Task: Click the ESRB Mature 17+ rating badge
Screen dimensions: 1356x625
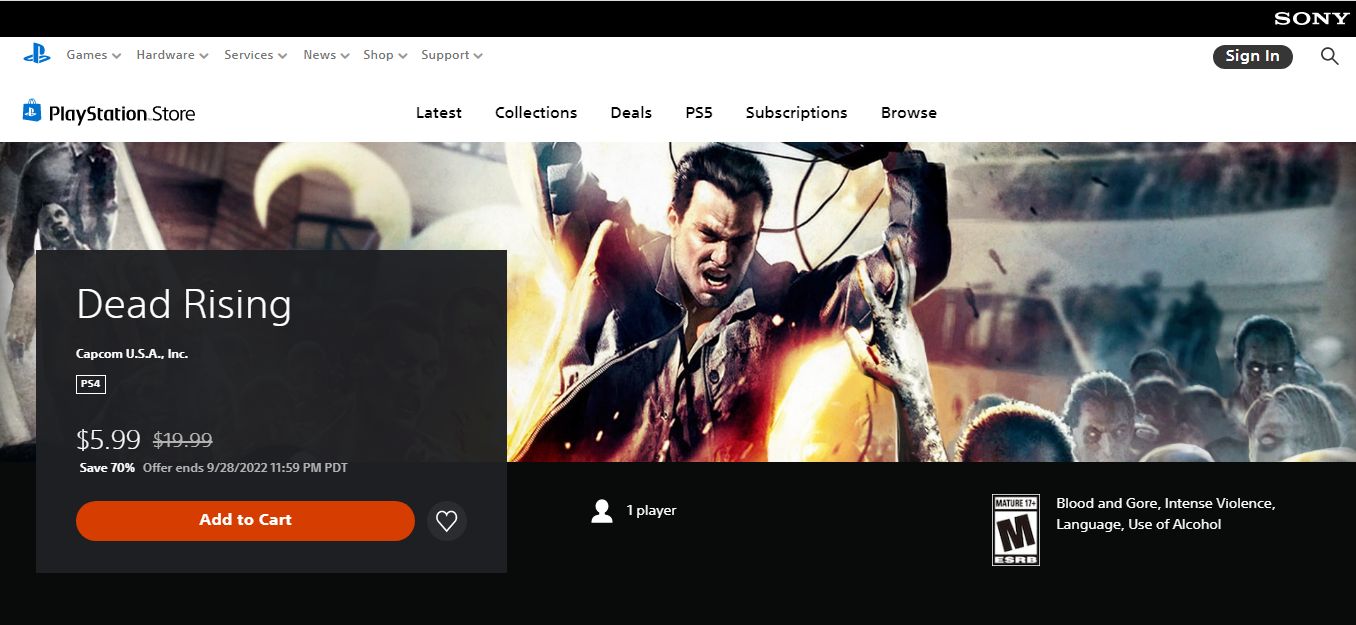Action: pos(1016,530)
